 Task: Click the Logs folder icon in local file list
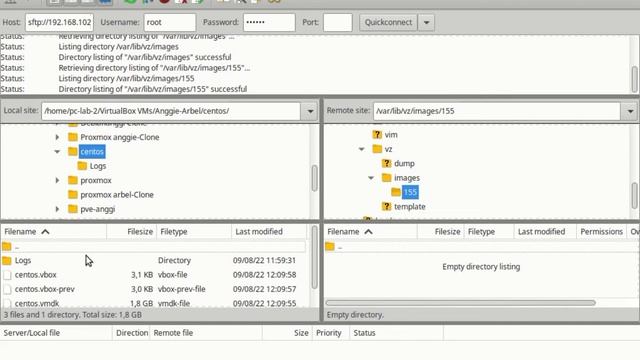7,260
